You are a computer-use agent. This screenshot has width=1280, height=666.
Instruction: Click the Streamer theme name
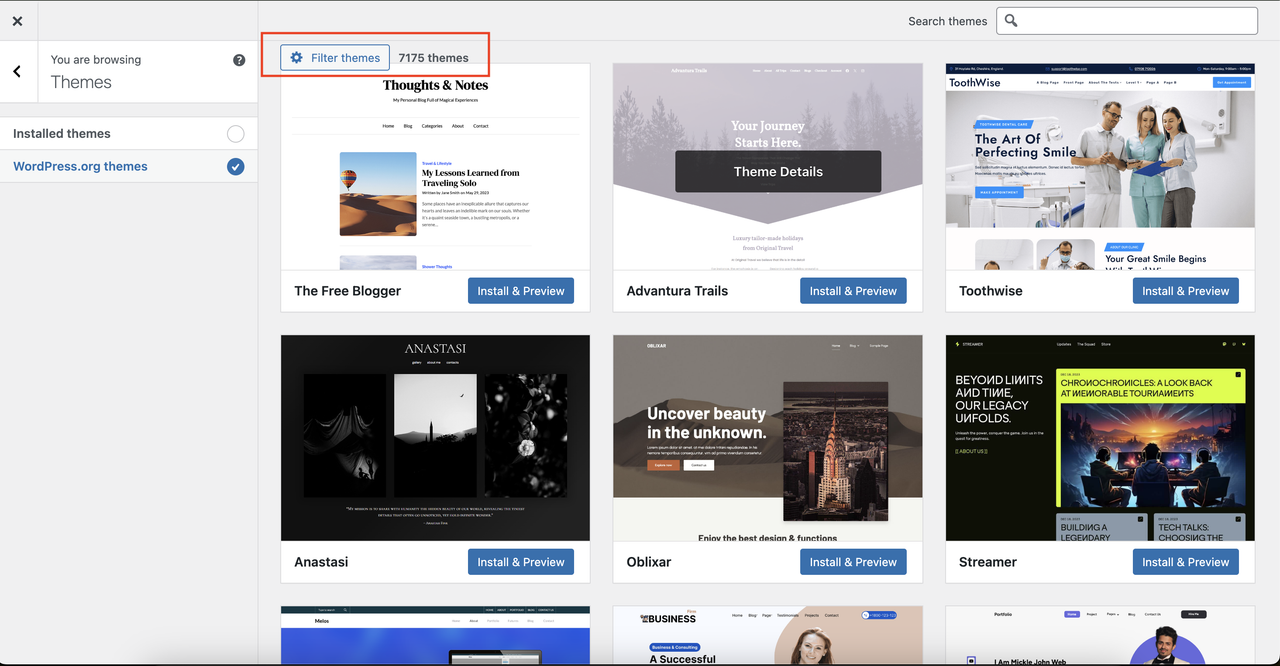pyautogui.click(x=988, y=562)
